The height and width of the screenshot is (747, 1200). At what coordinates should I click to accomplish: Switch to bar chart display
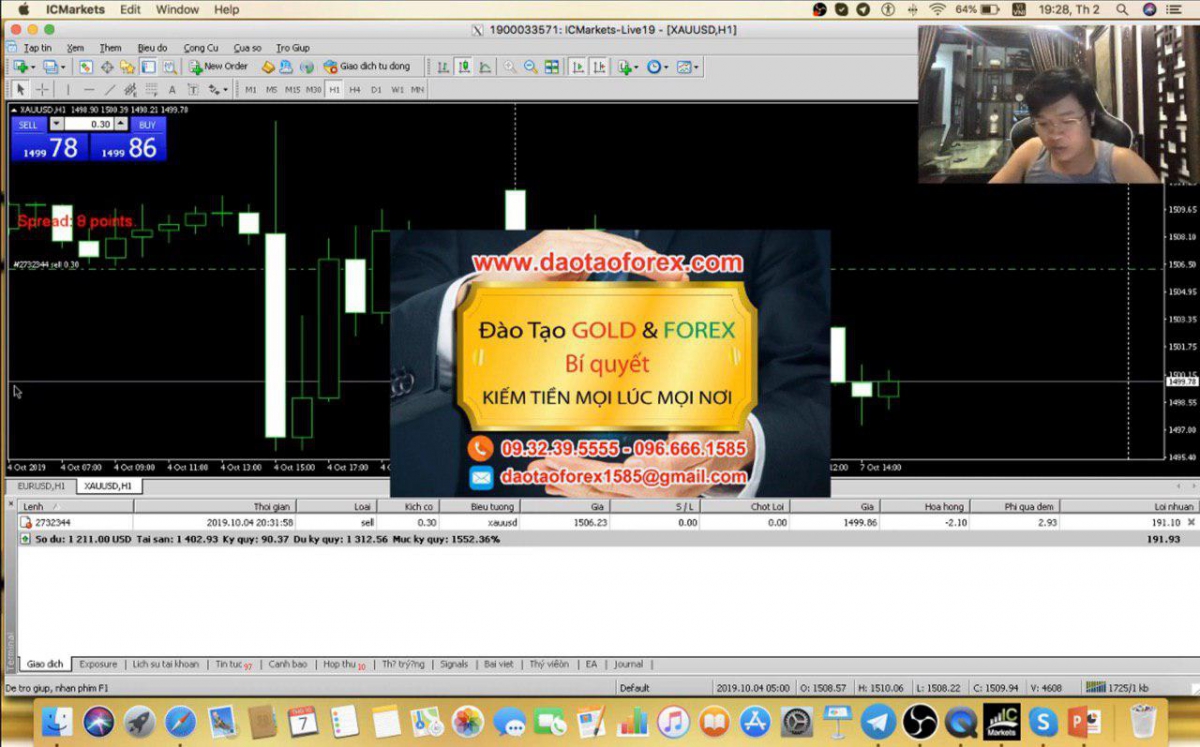[443, 67]
